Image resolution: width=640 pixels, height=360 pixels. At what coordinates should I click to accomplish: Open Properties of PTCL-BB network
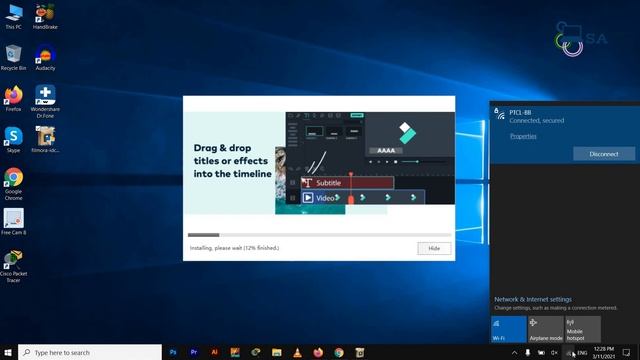[523, 136]
